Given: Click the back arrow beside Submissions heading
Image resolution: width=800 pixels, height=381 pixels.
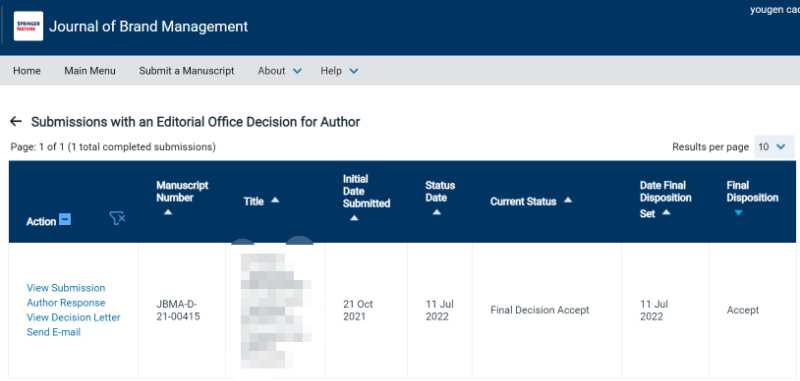Looking at the screenshot, I should click(x=16, y=121).
